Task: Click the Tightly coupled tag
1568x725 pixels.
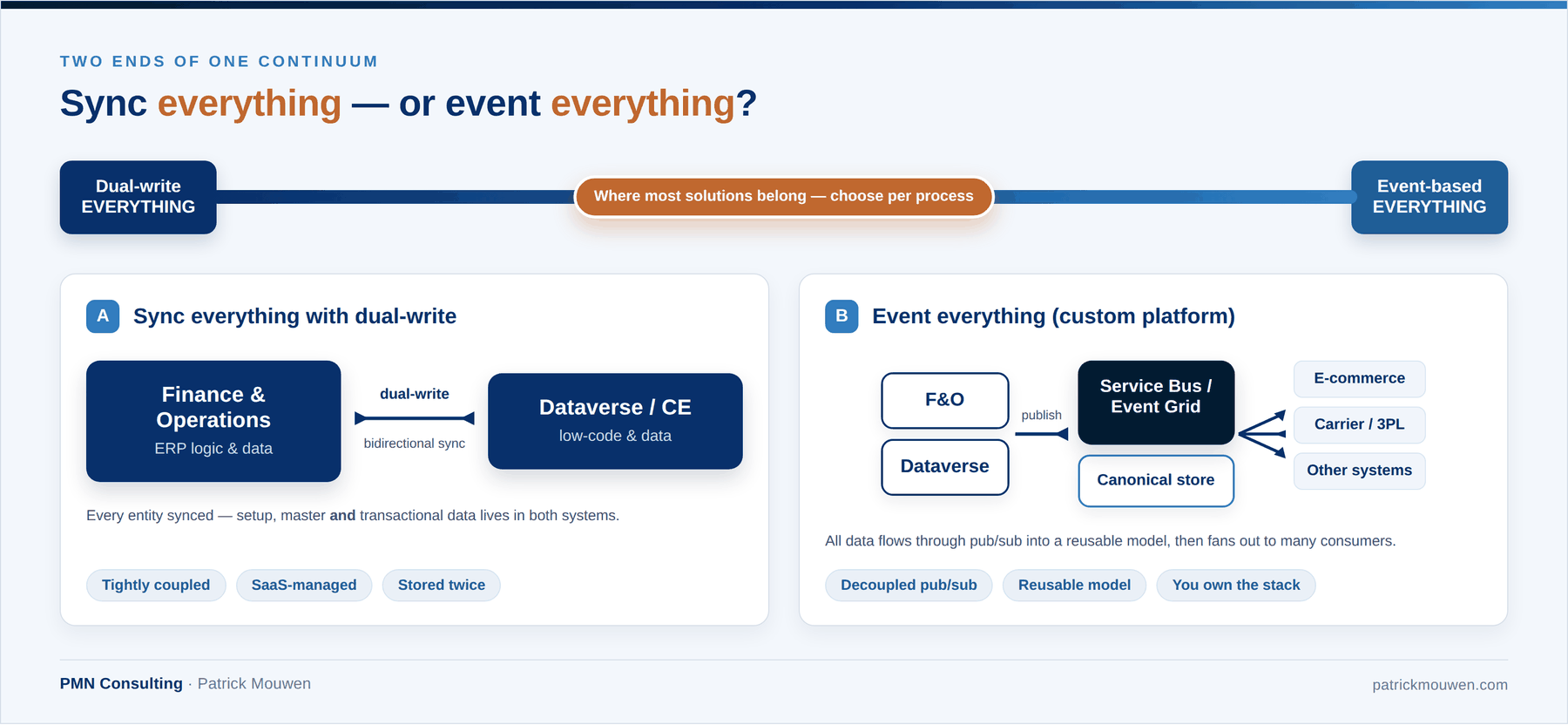Action: pyautogui.click(x=156, y=585)
